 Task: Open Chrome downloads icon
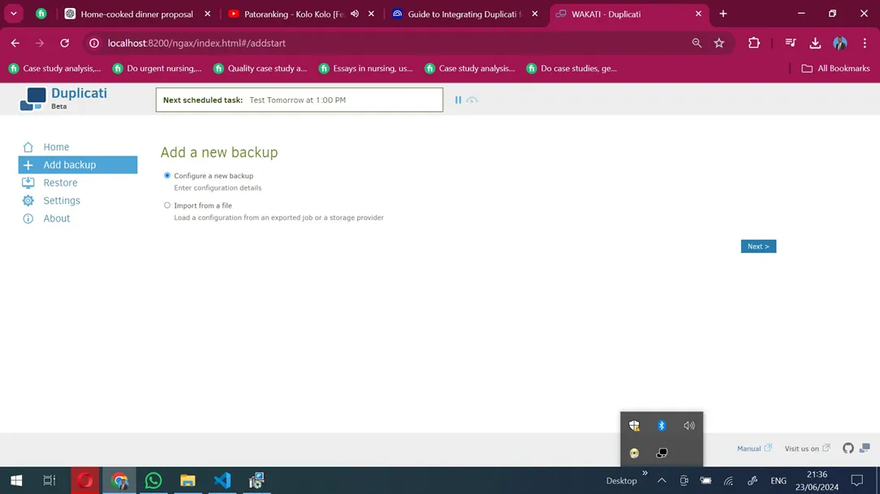coord(815,43)
